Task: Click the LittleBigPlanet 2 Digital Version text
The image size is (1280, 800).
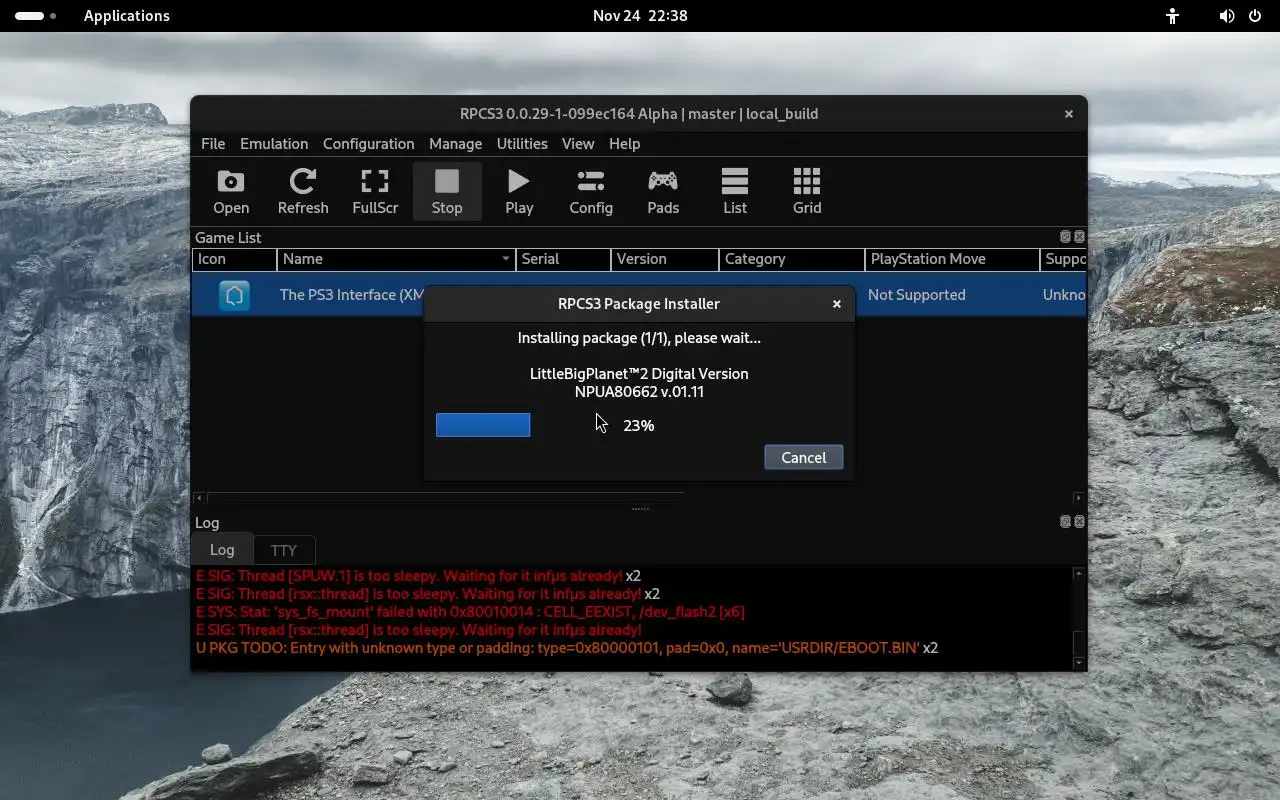Action: coord(639,374)
